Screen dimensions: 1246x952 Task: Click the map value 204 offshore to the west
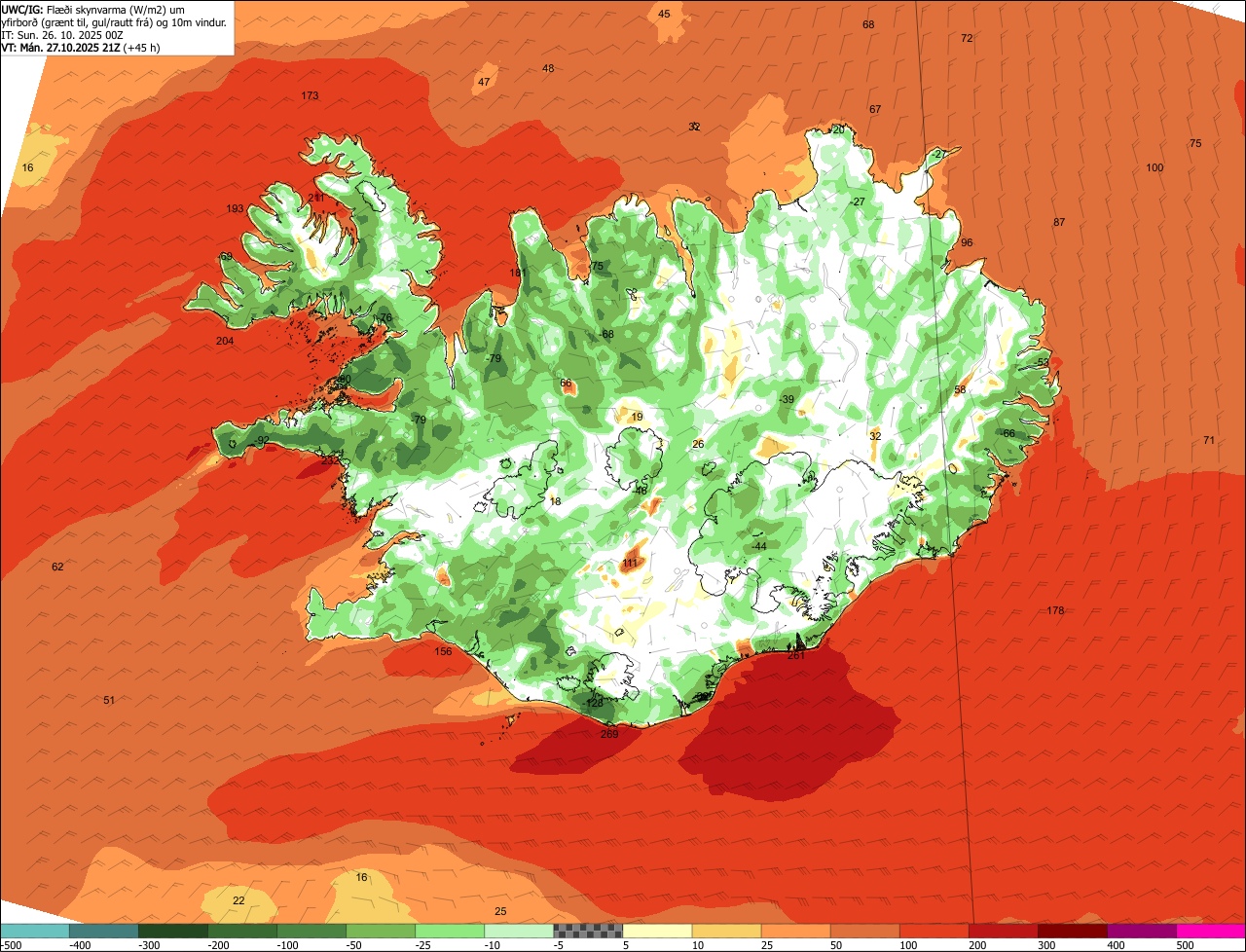225,341
